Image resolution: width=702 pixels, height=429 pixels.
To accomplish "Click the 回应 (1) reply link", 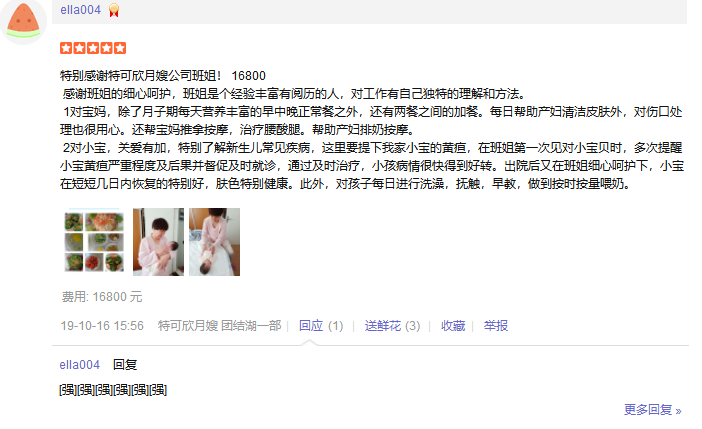I will point(321,326).
